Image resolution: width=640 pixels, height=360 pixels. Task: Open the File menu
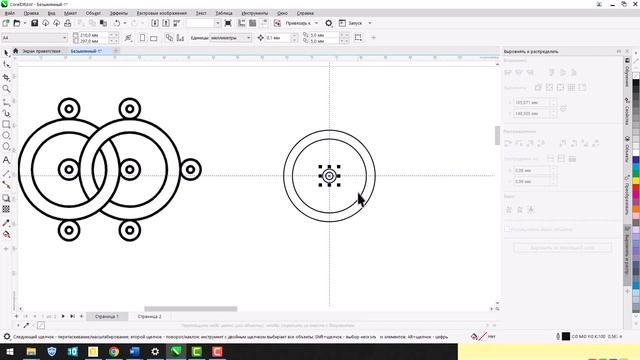pos(10,13)
